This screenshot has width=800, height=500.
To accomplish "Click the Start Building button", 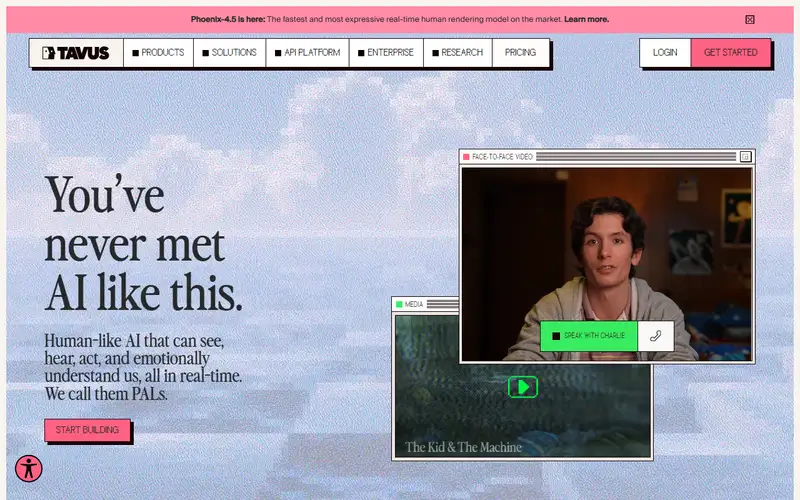I will point(87,430).
